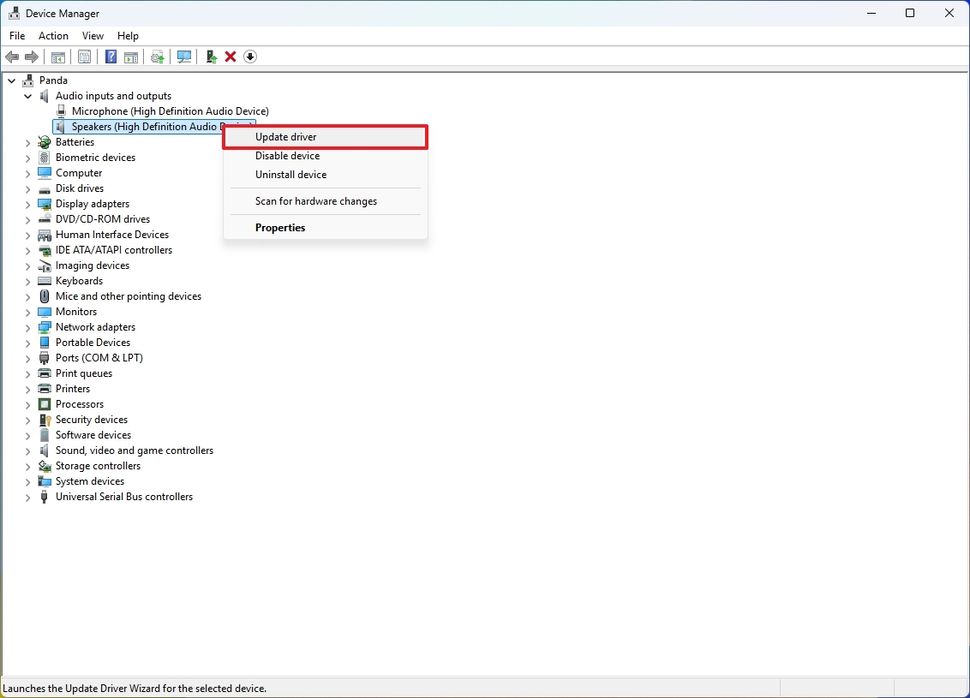The width and height of the screenshot is (970, 698).
Task: Select the Panda computer root node
Action: click(53, 80)
